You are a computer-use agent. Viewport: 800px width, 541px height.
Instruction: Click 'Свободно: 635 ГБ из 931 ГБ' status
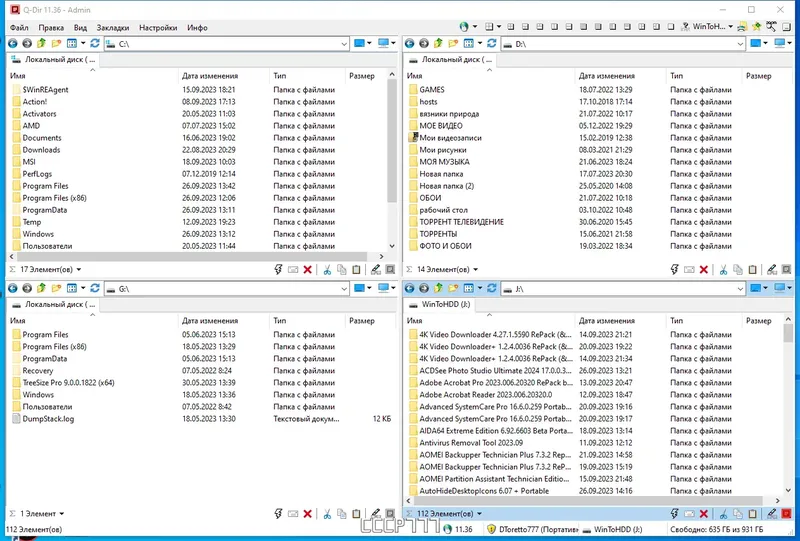pos(716,529)
